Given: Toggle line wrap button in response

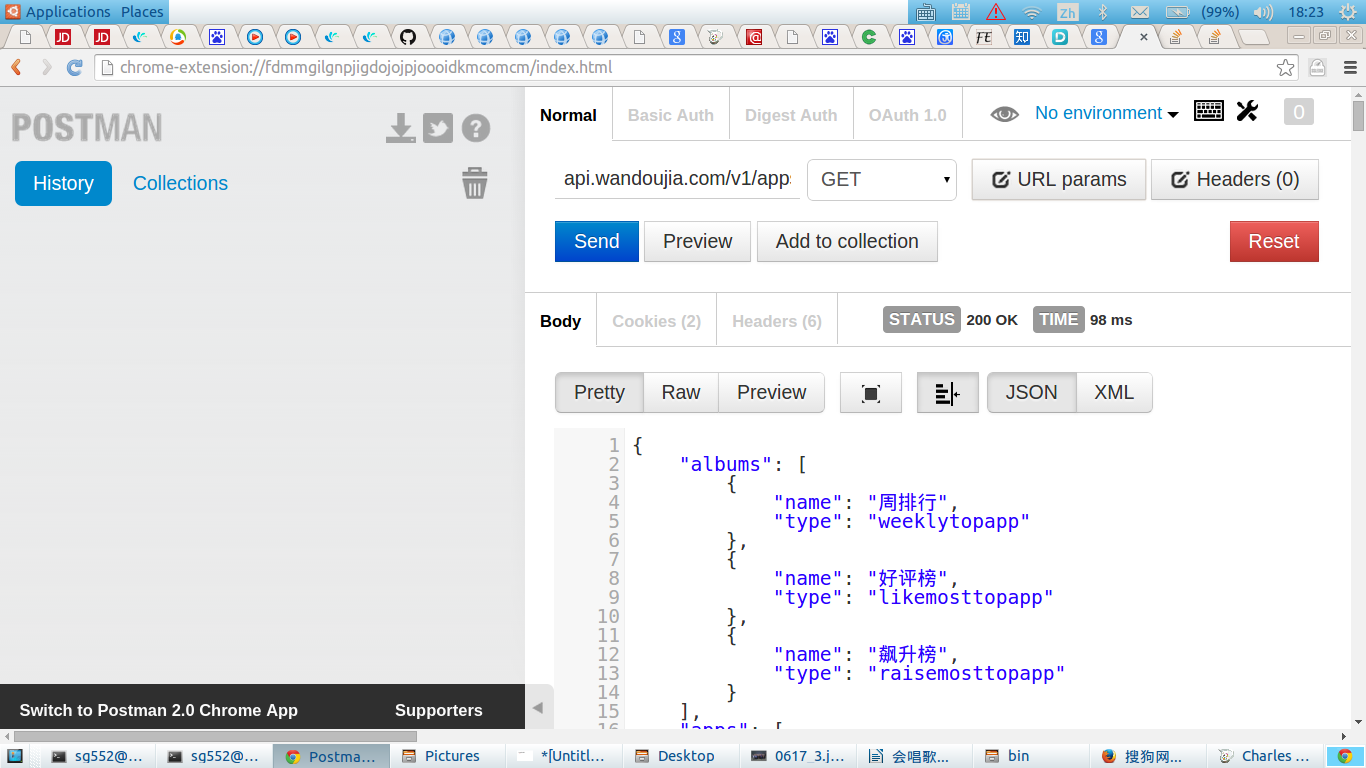Looking at the screenshot, I should tap(947, 393).
